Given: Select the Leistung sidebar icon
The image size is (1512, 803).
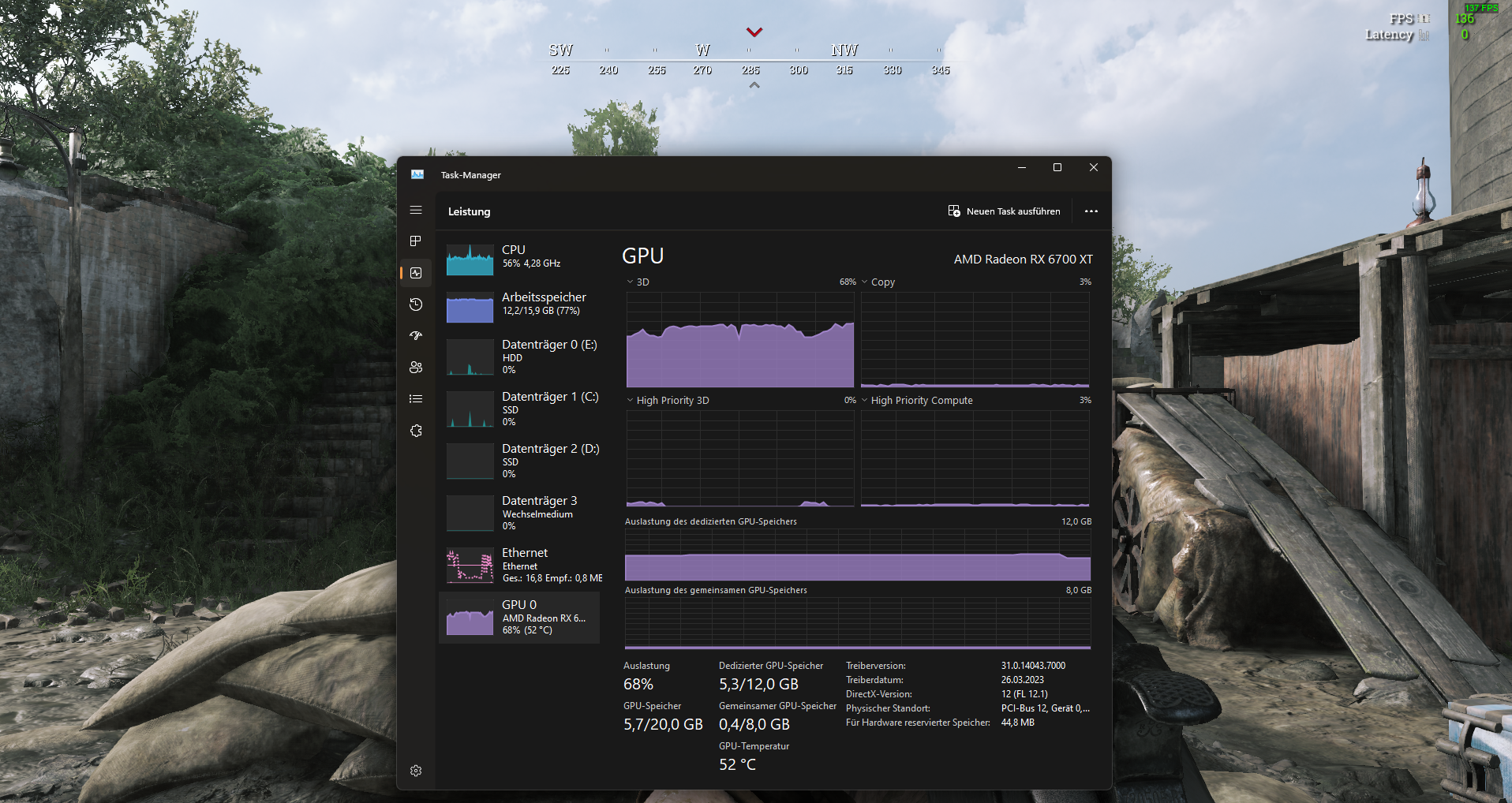Looking at the screenshot, I should tap(416, 272).
